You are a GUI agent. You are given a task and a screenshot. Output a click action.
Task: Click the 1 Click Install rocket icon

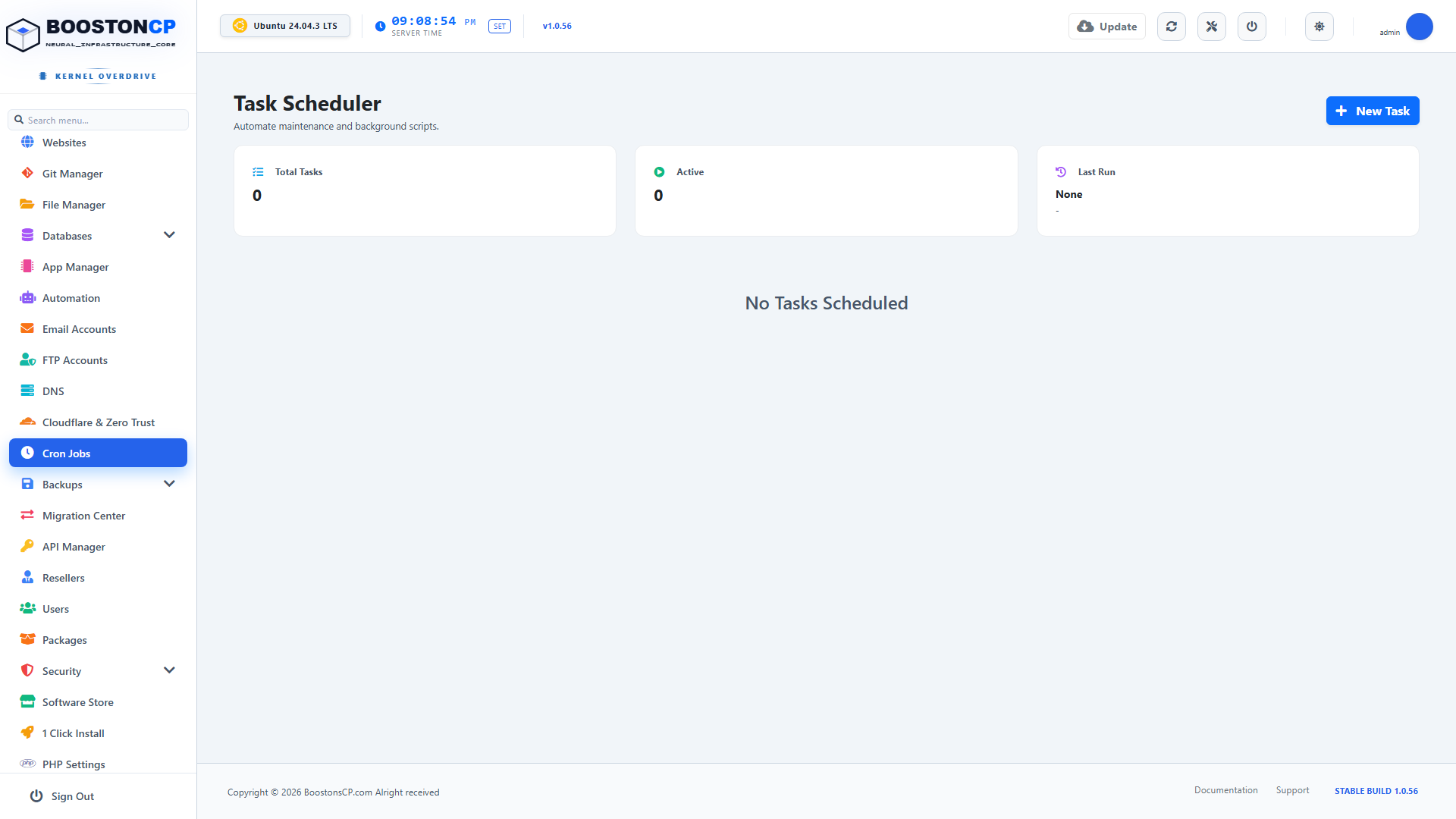point(27,733)
